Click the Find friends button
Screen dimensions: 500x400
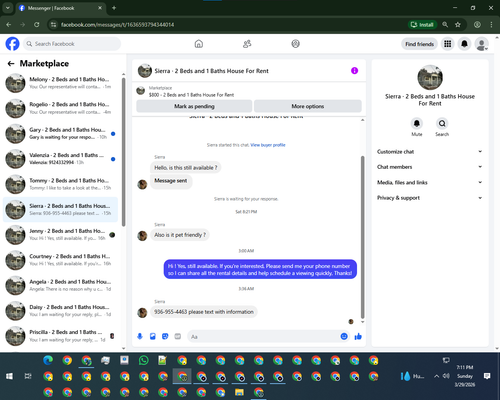pos(419,44)
